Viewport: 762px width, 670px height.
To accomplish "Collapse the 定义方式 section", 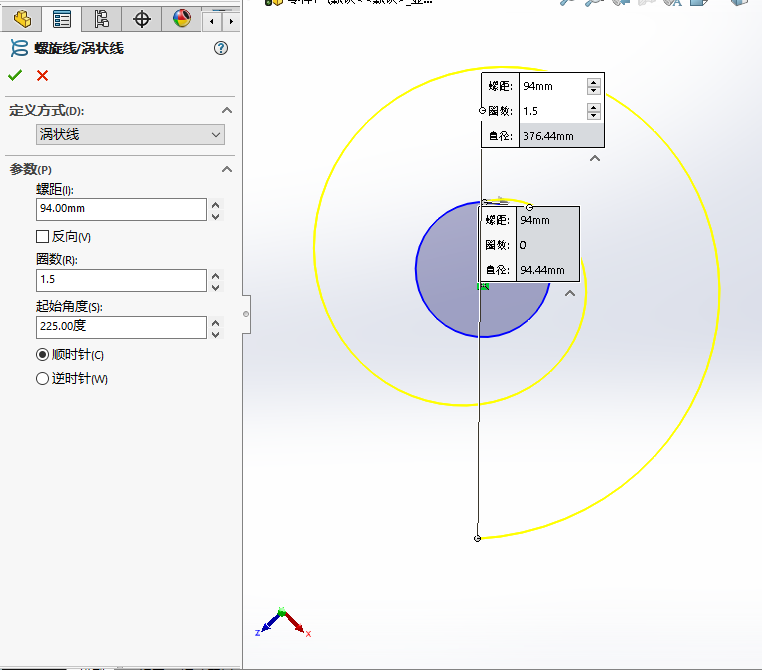I will tap(226, 111).
